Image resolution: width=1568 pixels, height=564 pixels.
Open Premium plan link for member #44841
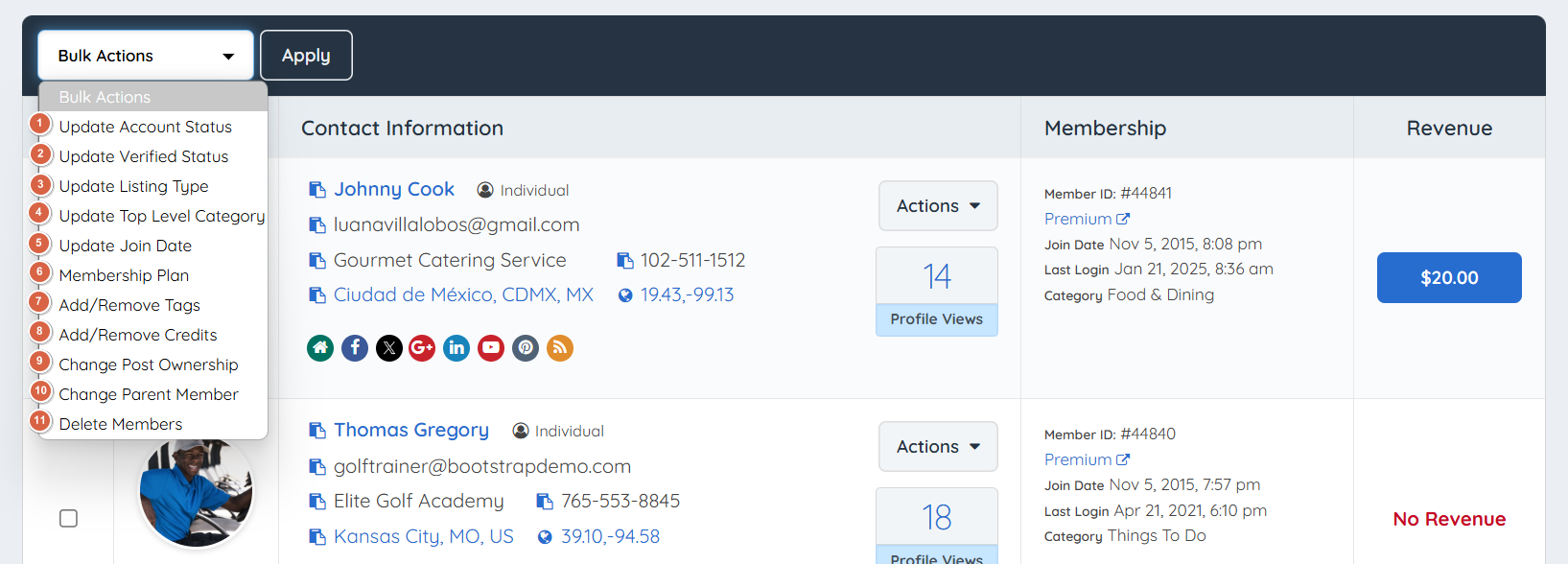(x=1087, y=219)
